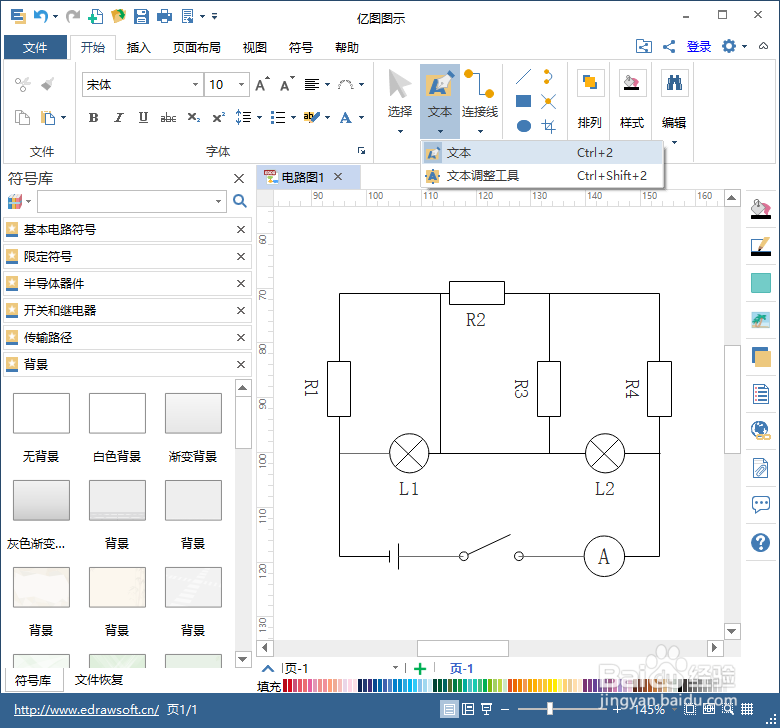Screen dimensions: 780x728
Task: Open the font name 宋体 dropdown
Action: 195,85
